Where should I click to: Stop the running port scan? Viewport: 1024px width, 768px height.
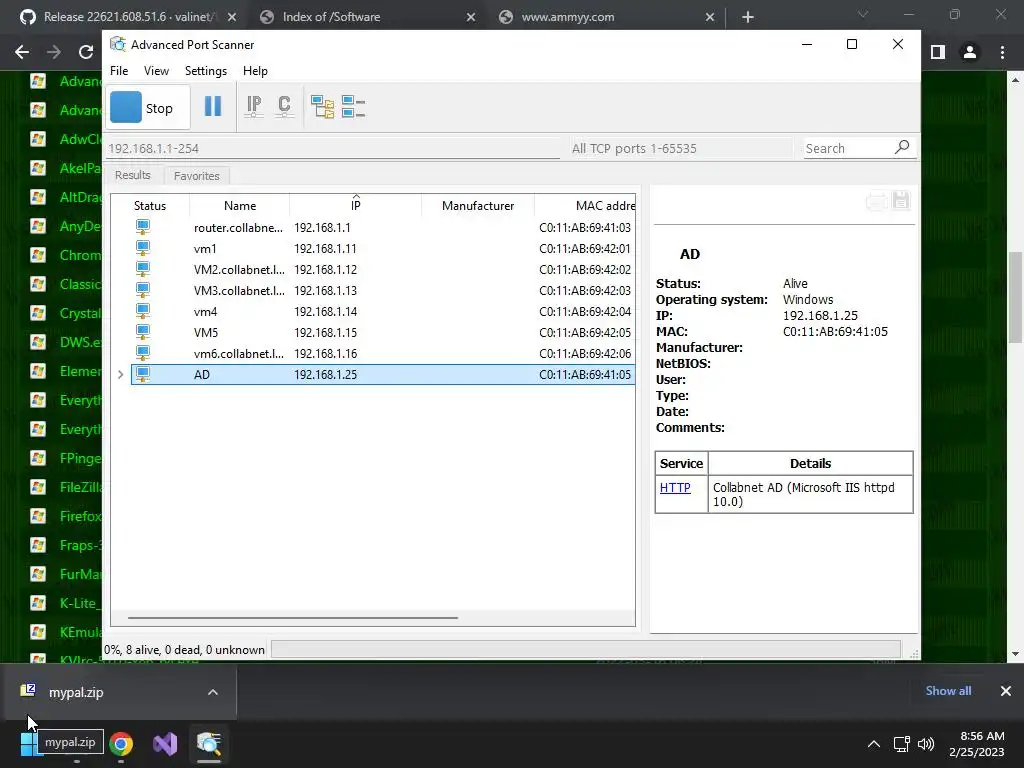[148, 108]
